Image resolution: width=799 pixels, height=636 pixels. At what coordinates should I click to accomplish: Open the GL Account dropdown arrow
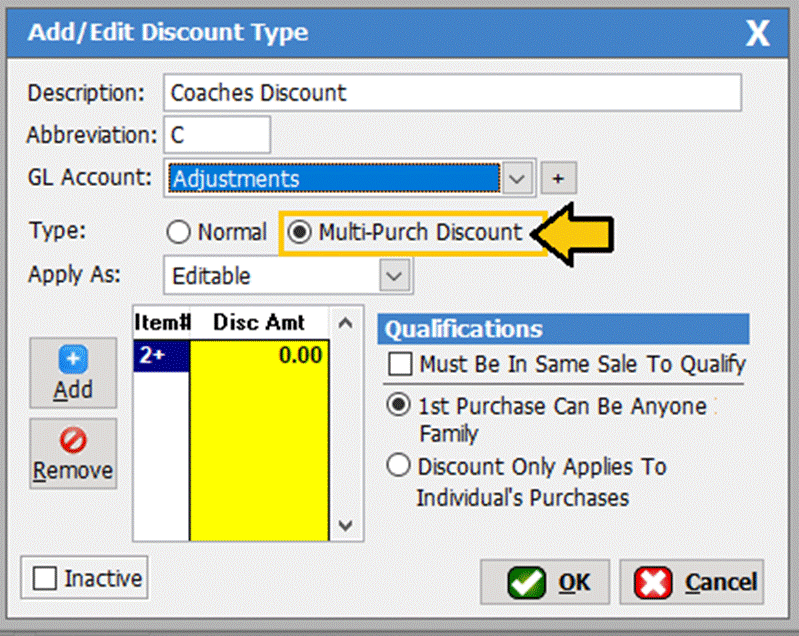516,179
